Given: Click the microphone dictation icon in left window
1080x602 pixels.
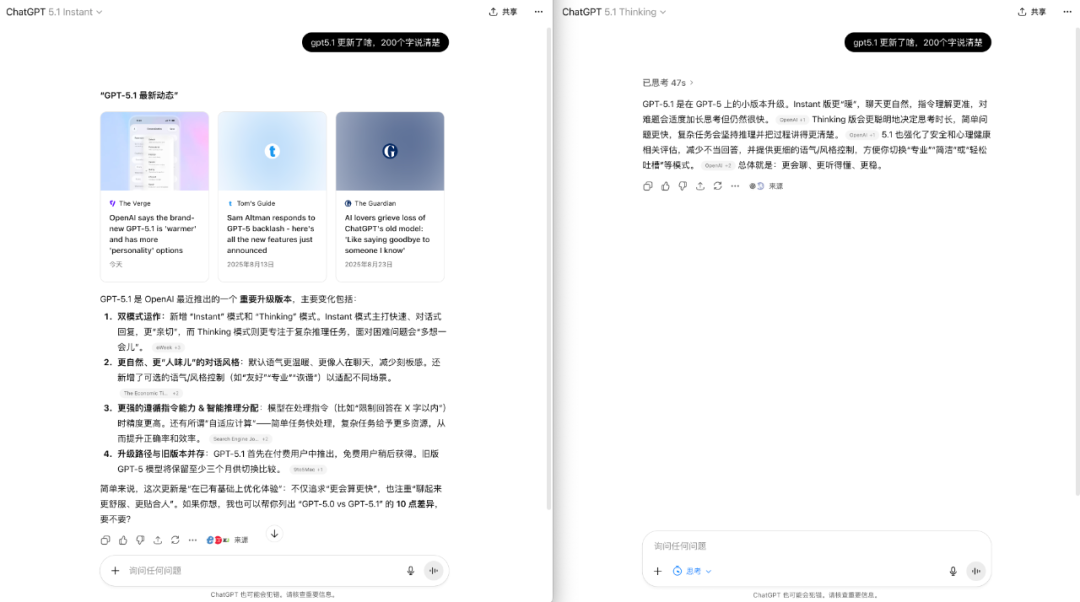Looking at the screenshot, I should coord(411,570).
